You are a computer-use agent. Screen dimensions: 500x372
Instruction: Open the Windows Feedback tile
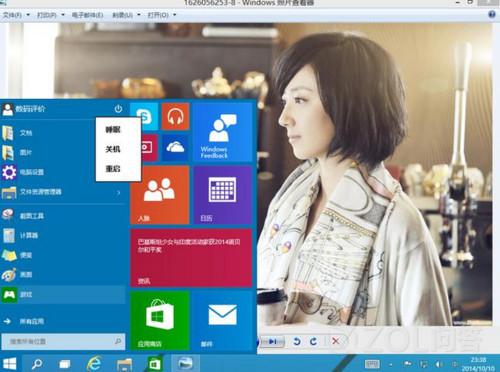coord(223,132)
